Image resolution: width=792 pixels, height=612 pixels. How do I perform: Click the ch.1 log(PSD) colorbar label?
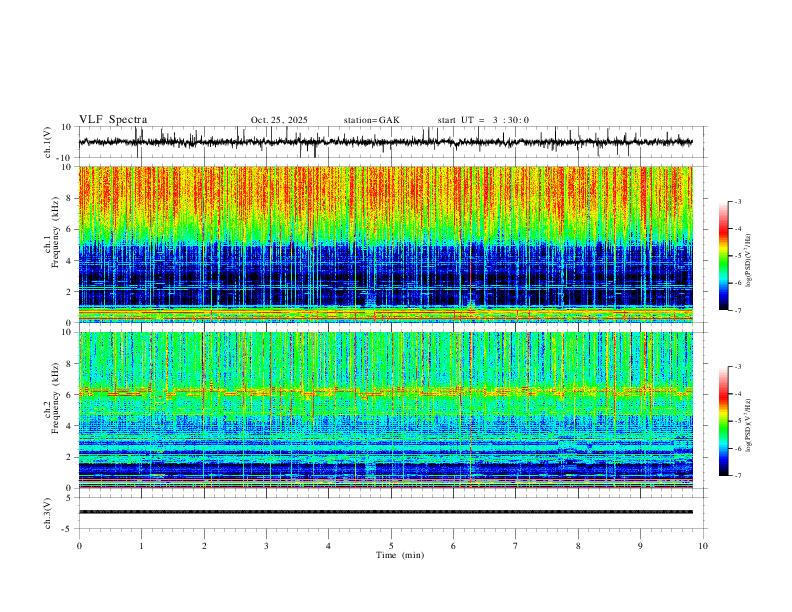pos(749,260)
